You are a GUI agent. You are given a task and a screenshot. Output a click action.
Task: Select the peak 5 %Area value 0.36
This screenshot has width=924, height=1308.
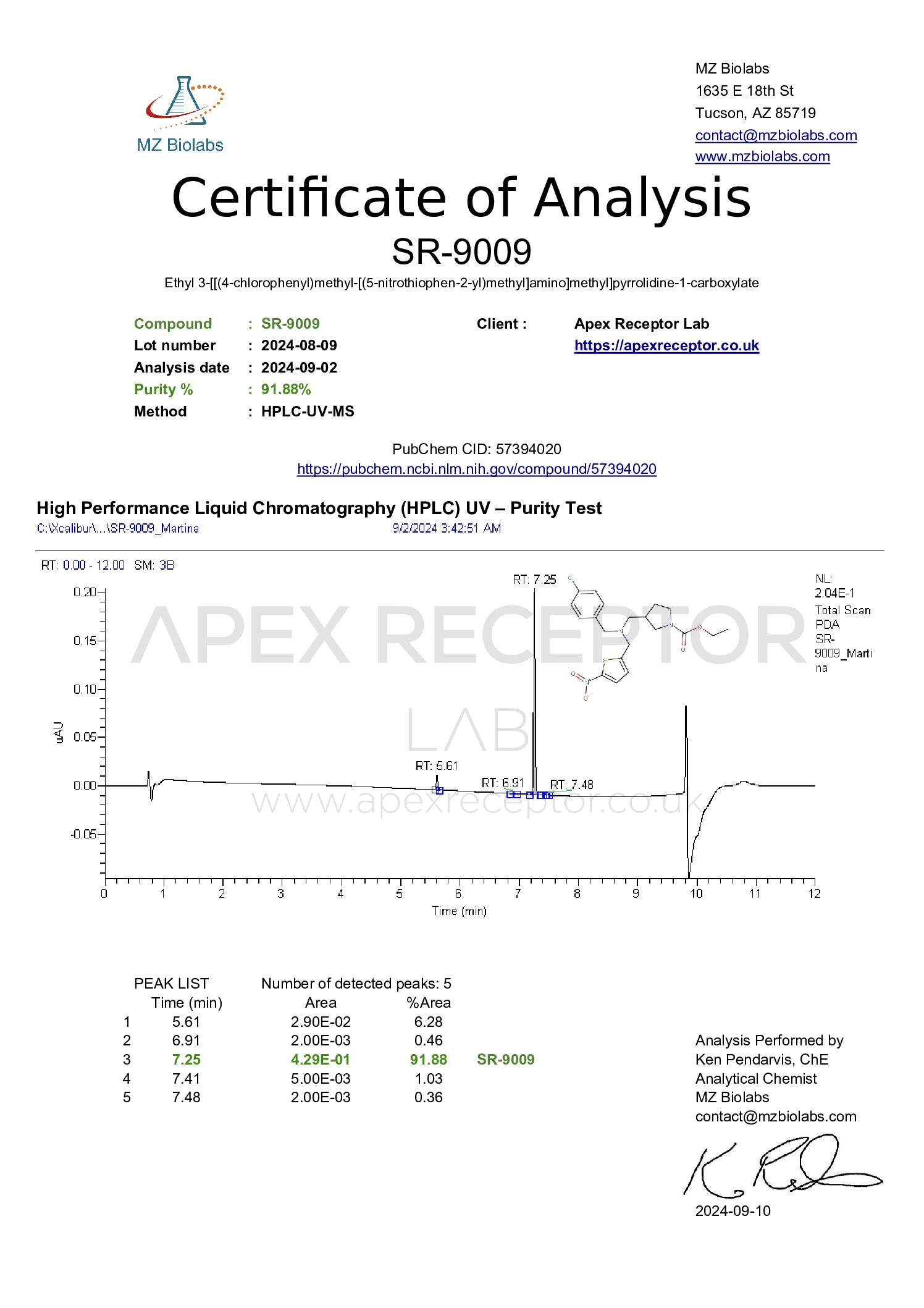(x=429, y=1097)
